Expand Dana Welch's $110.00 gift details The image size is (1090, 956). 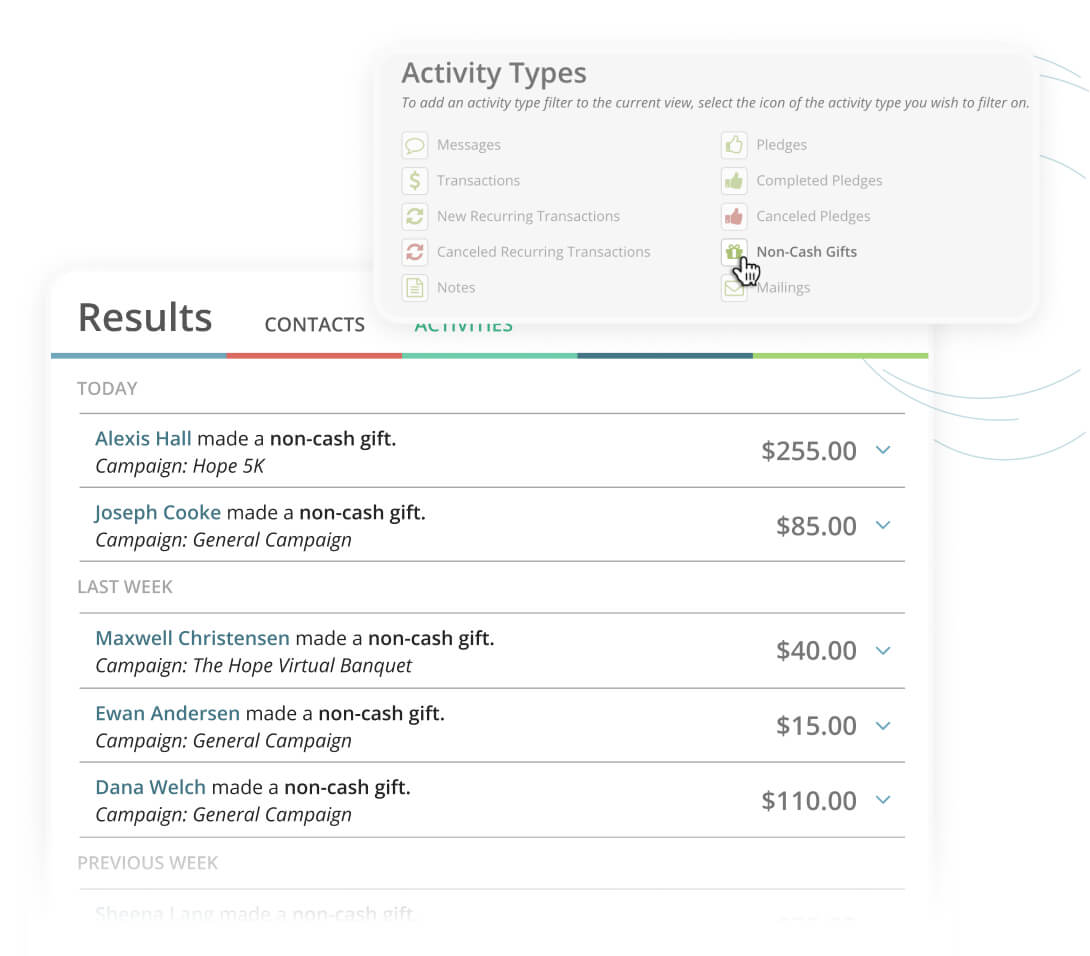click(x=883, y=801)
